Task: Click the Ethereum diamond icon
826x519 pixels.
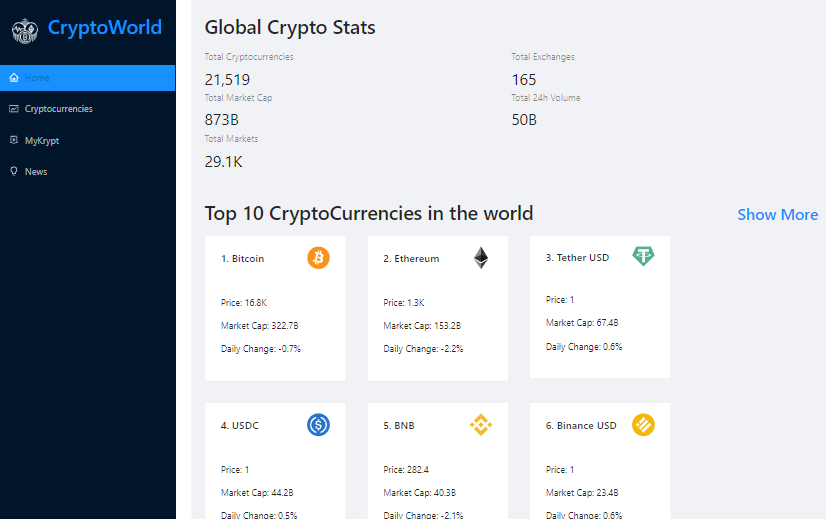Action: pos(481,258)
